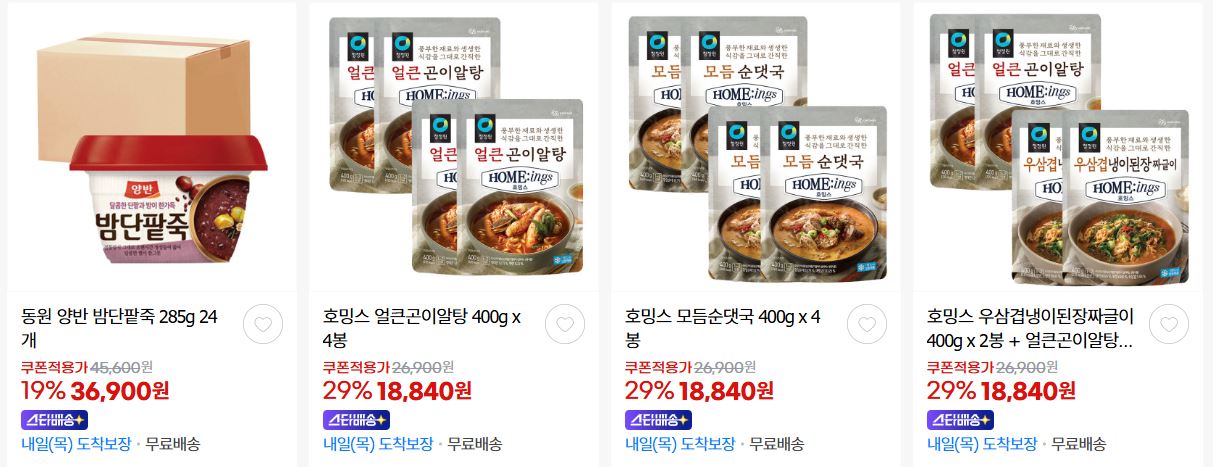Toggle wishlist heart for 동원 양반 밤단팥죽

tap(263, 324)
